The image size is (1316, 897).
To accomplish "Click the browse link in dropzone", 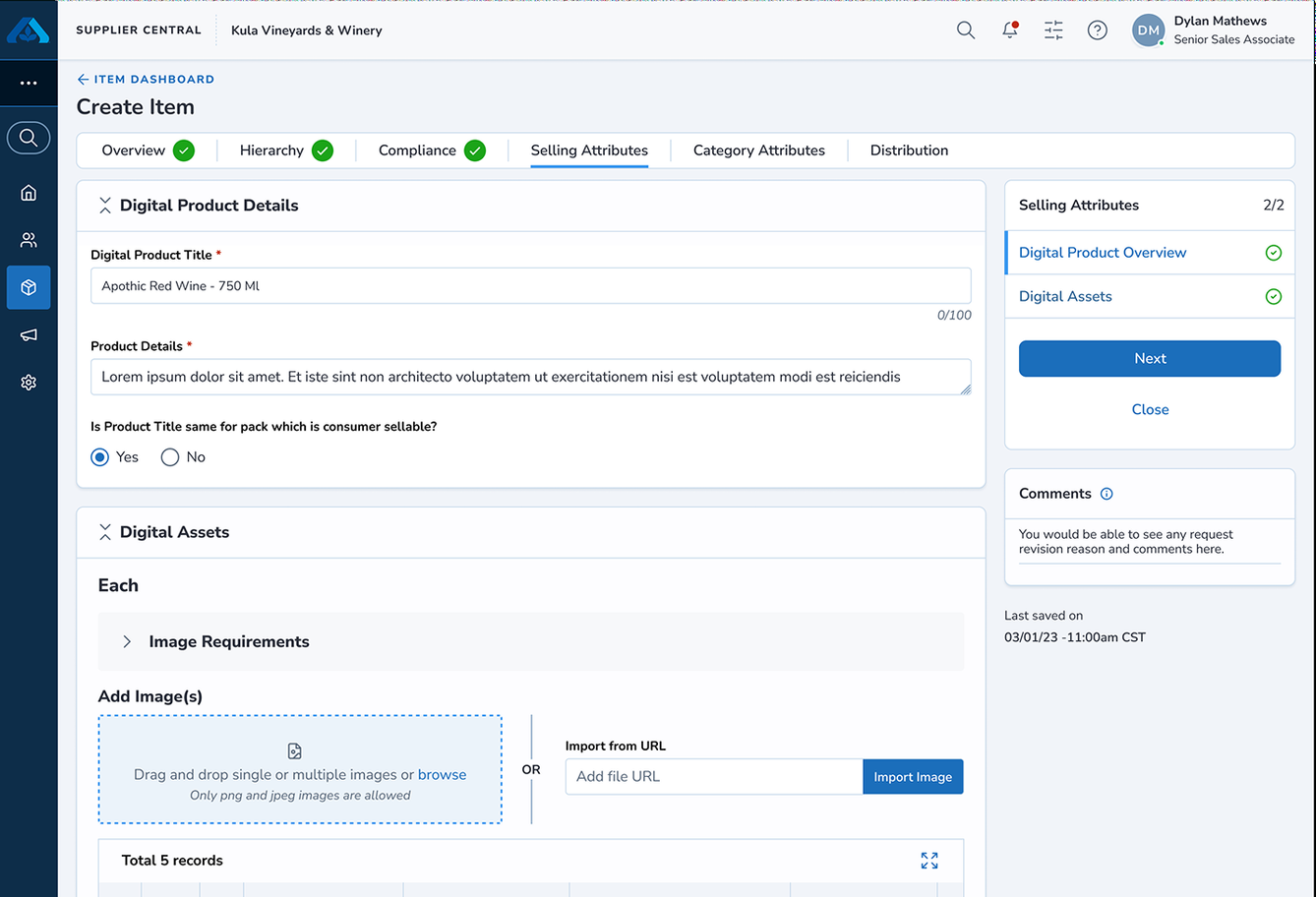I will tap(442, 775).
